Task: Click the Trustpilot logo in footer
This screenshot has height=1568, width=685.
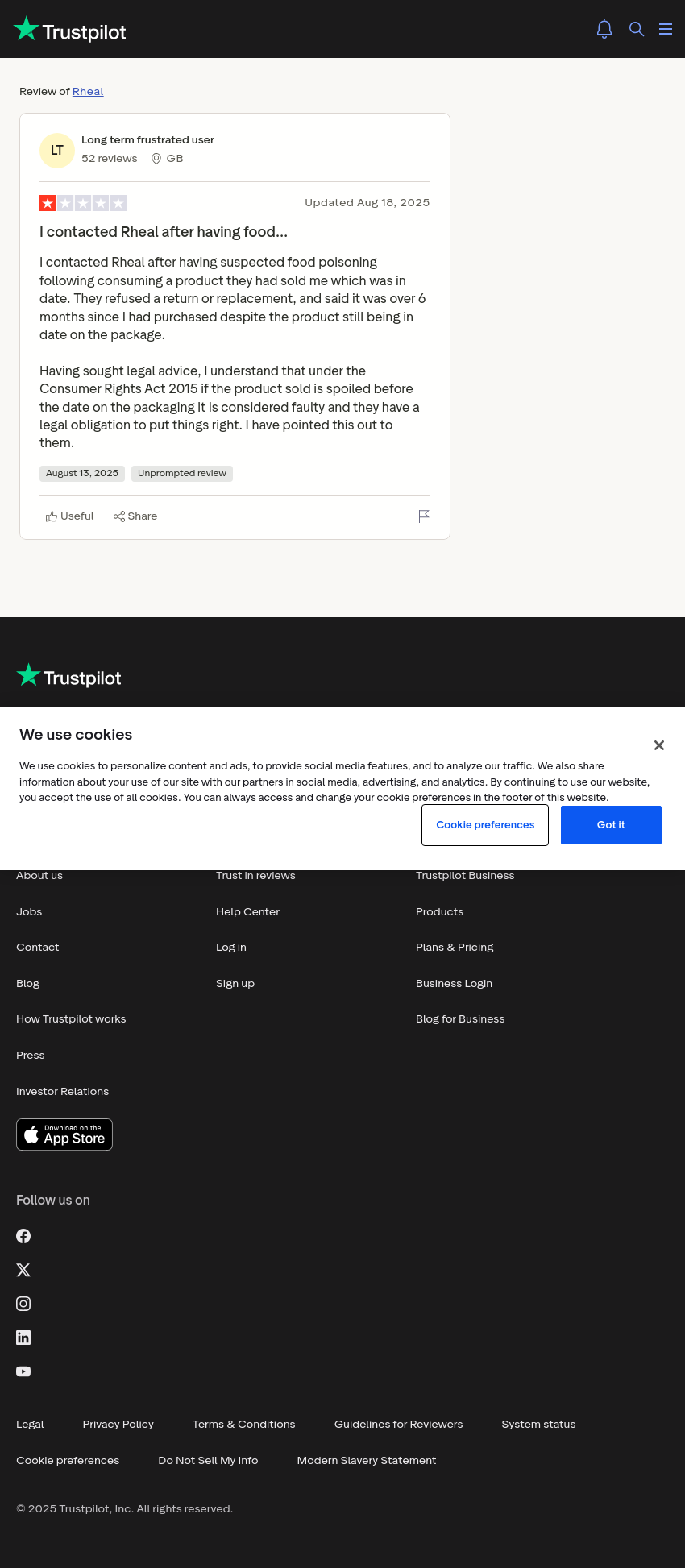Action: (x=69, y=677)
